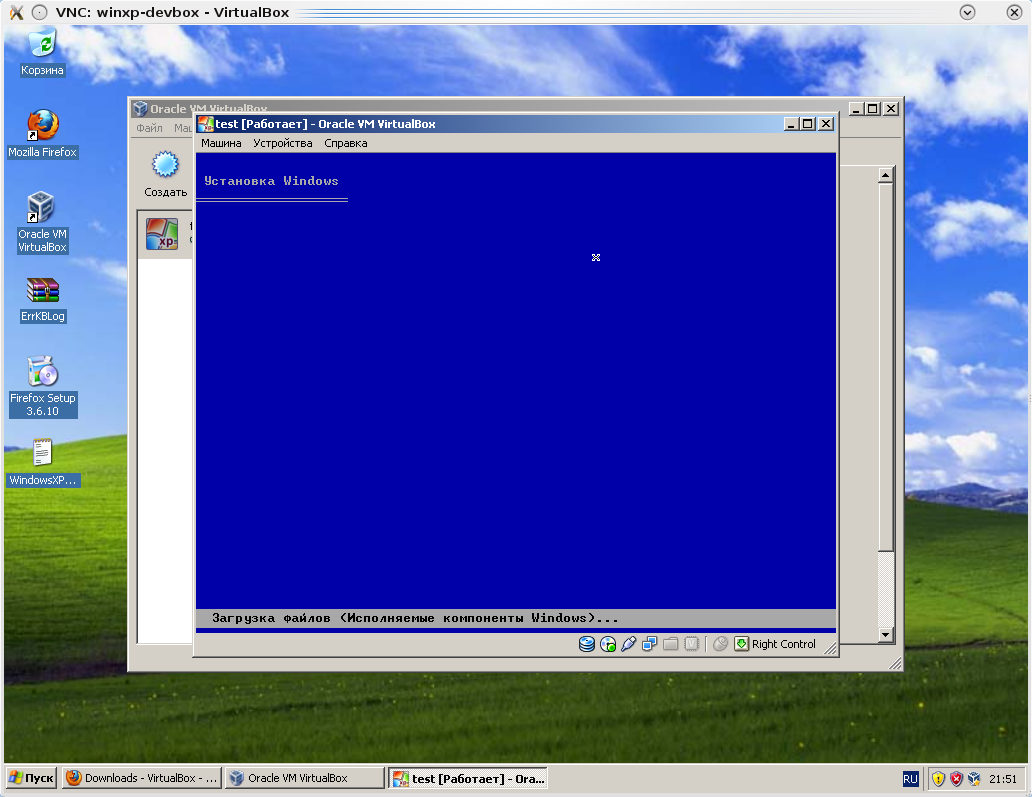Image resolution: width=1032 pixels, height=797 pixels.
Task: Switch to Downloads - VirtualBox taskbar button
Action: [142, 778]
